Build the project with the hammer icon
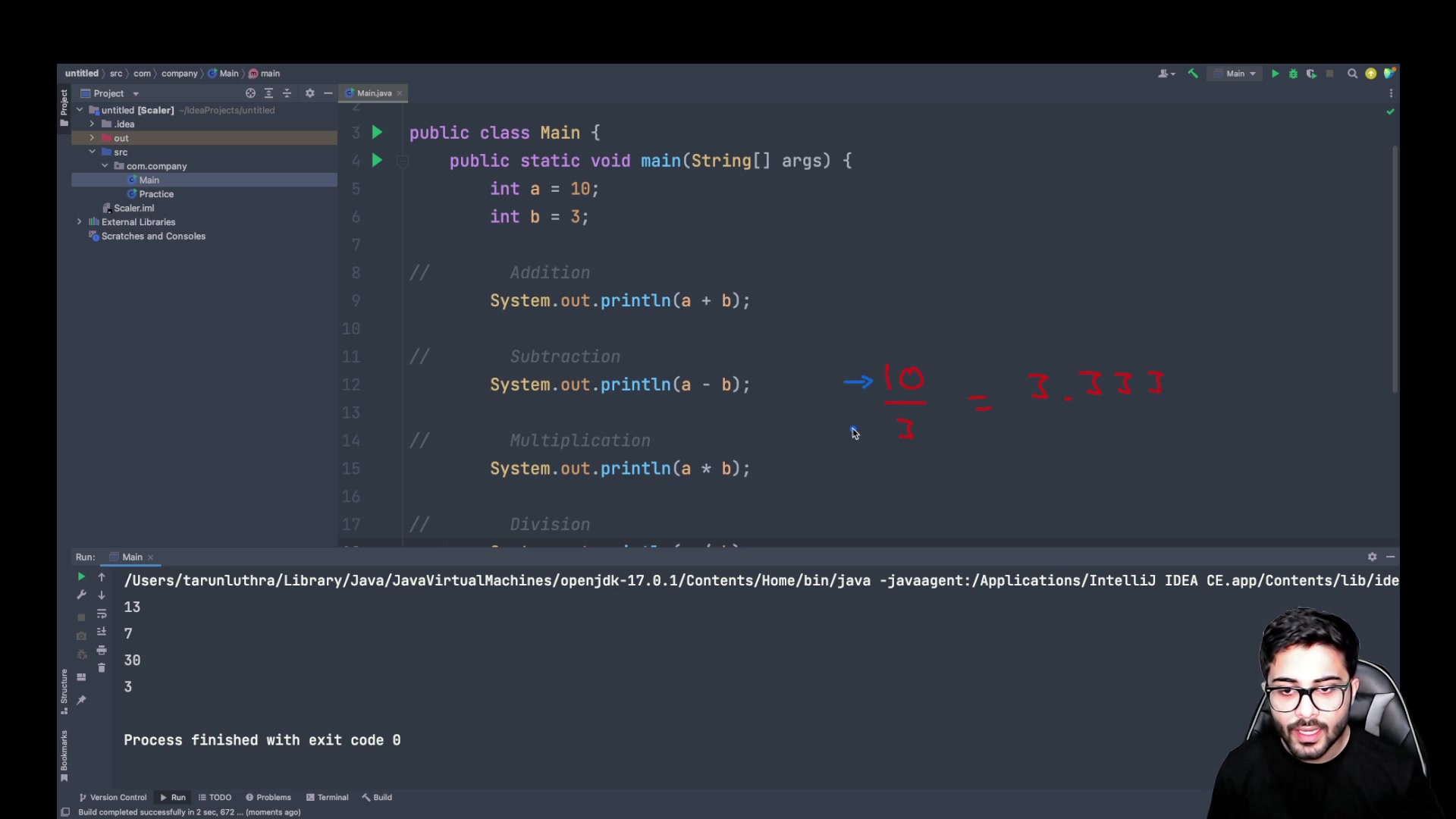The height and width of the screenshot is (819, 1456). tap(1193, 74)
